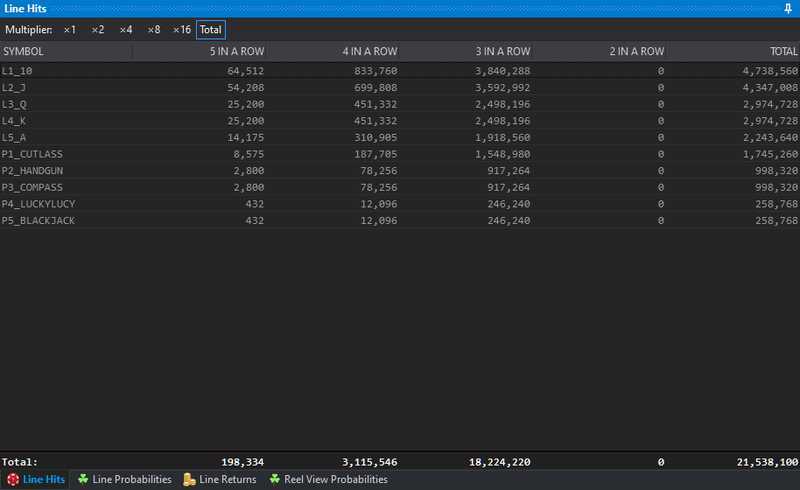Sort by the 2 IN A ROW column header
800x490 pixels.
click(600, 51)
